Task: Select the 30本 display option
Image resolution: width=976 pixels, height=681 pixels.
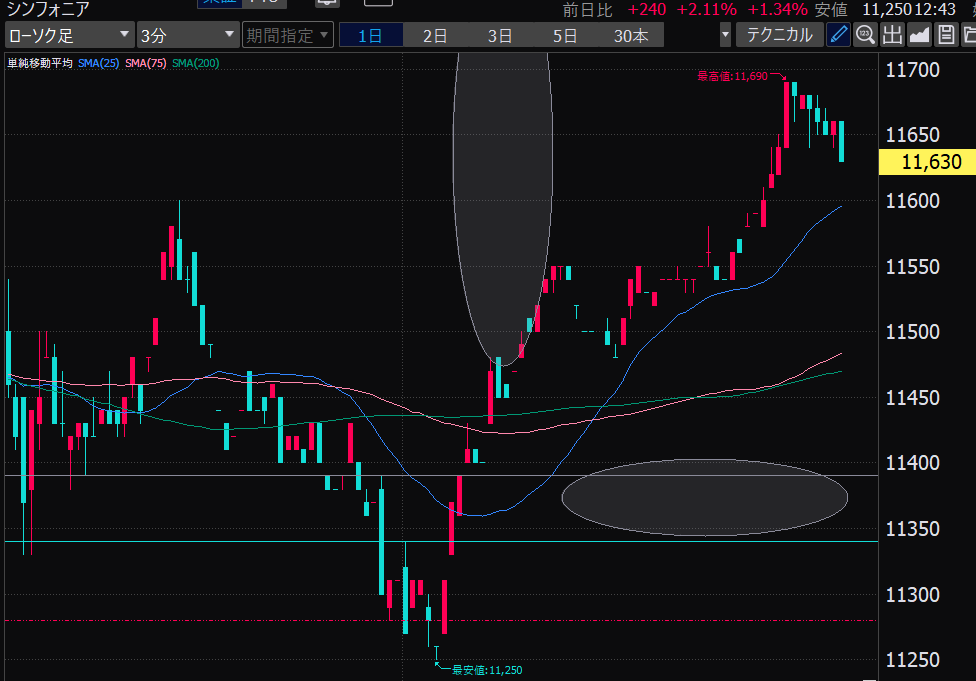Action: click(630, 35)
